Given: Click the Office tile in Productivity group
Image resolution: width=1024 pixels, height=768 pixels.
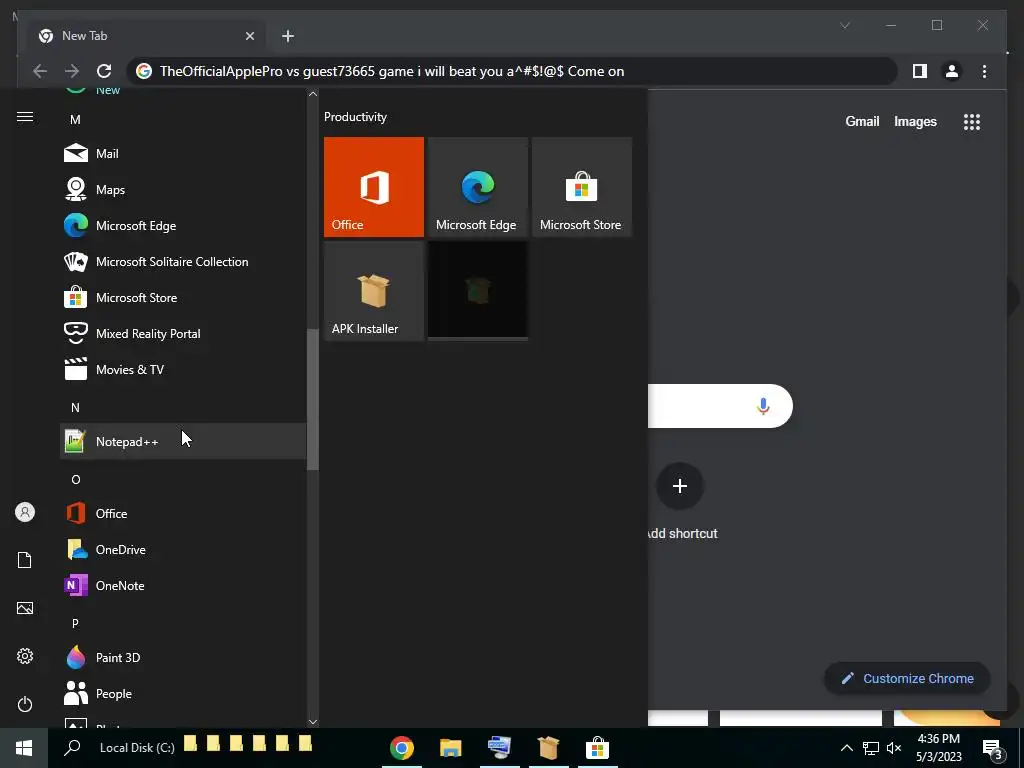Looking at the screenshot, I should (374, 187).
